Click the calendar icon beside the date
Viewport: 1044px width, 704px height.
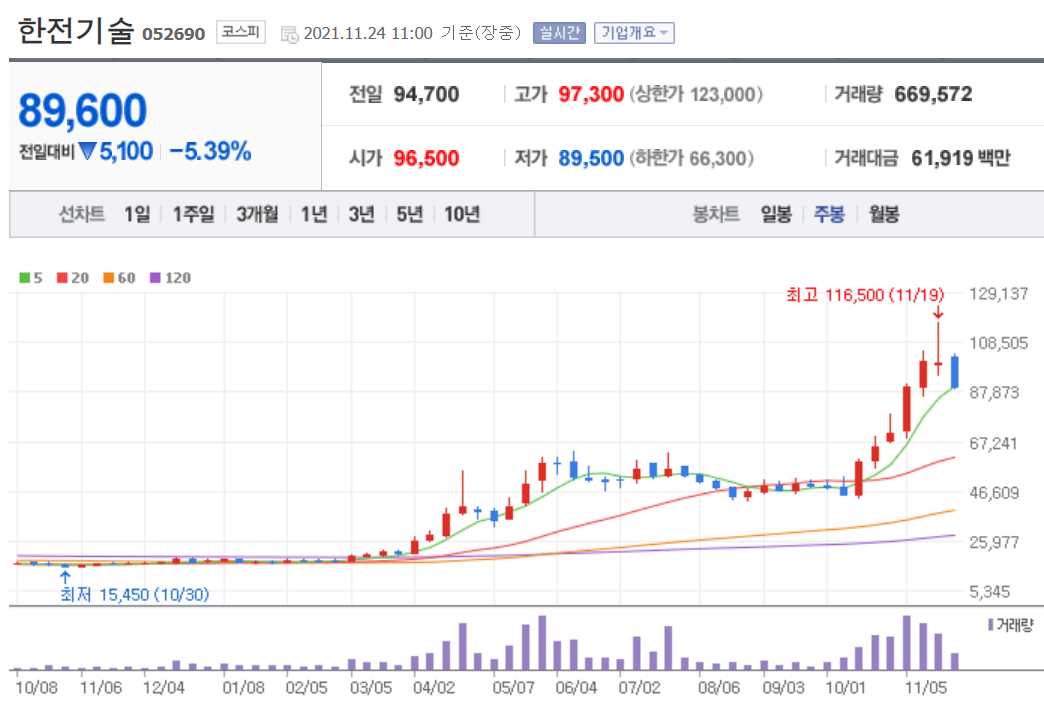290,32
